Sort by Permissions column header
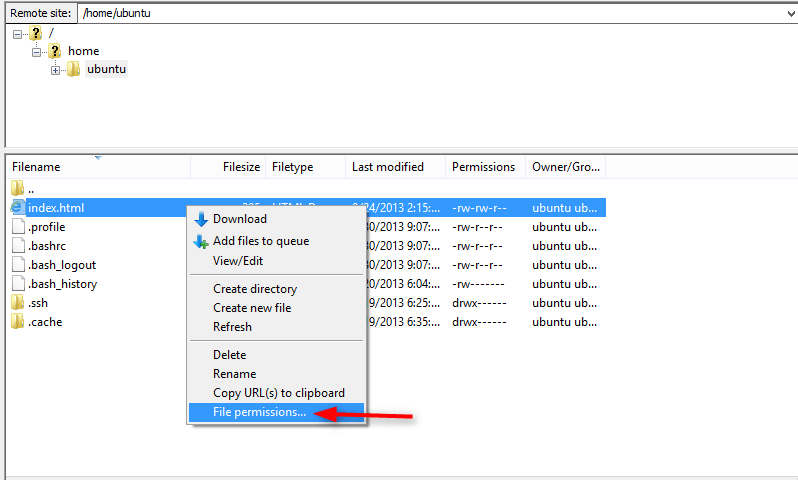This screenshot has height=480, width=798. click(483, 167)
